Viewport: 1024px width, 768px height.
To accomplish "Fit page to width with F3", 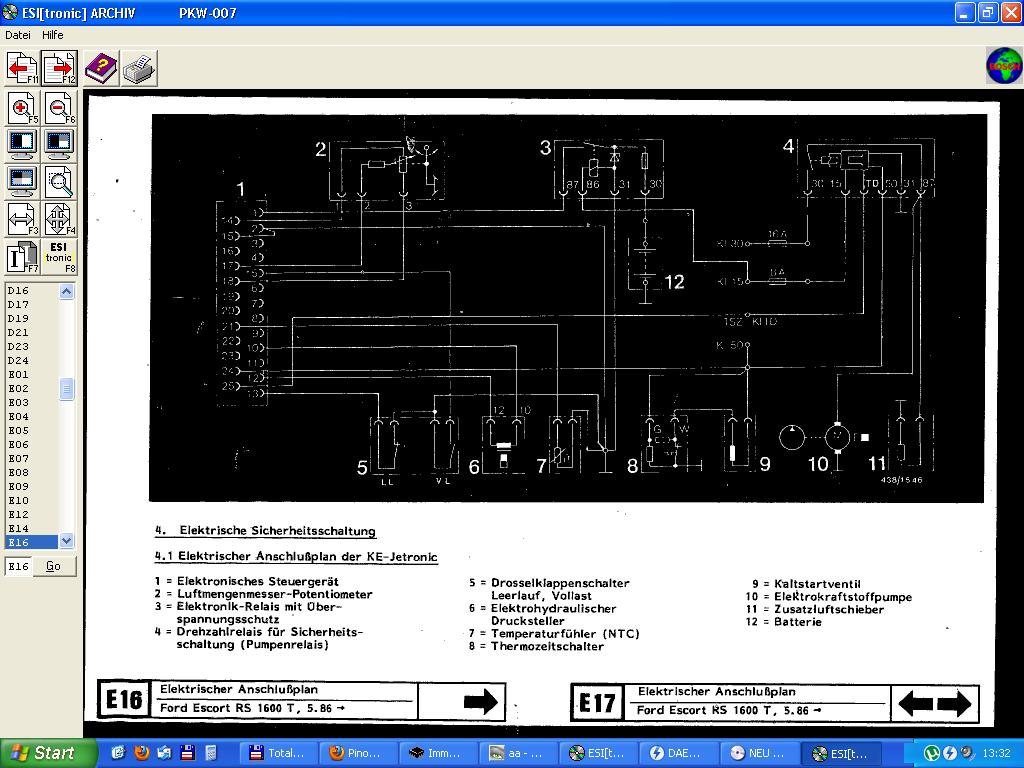I will [x=22, y=218].
